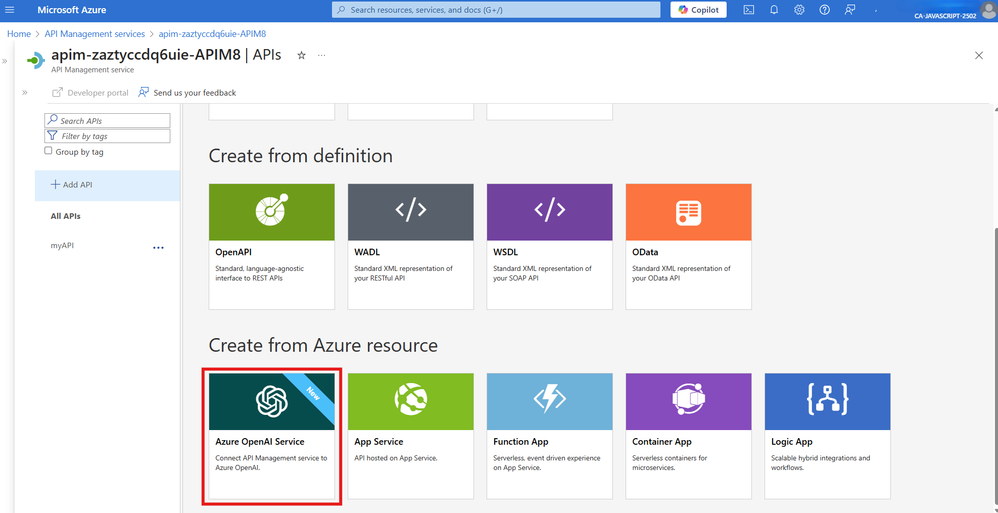Favorite this page with the star icon
The height and width of the screenshot is (513, 998).
(301, 56)
